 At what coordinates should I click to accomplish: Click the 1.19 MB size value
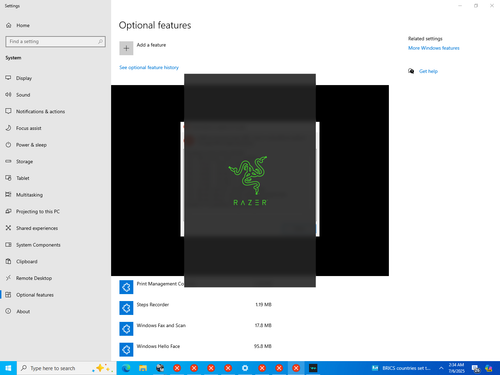[x=263, y=305]
